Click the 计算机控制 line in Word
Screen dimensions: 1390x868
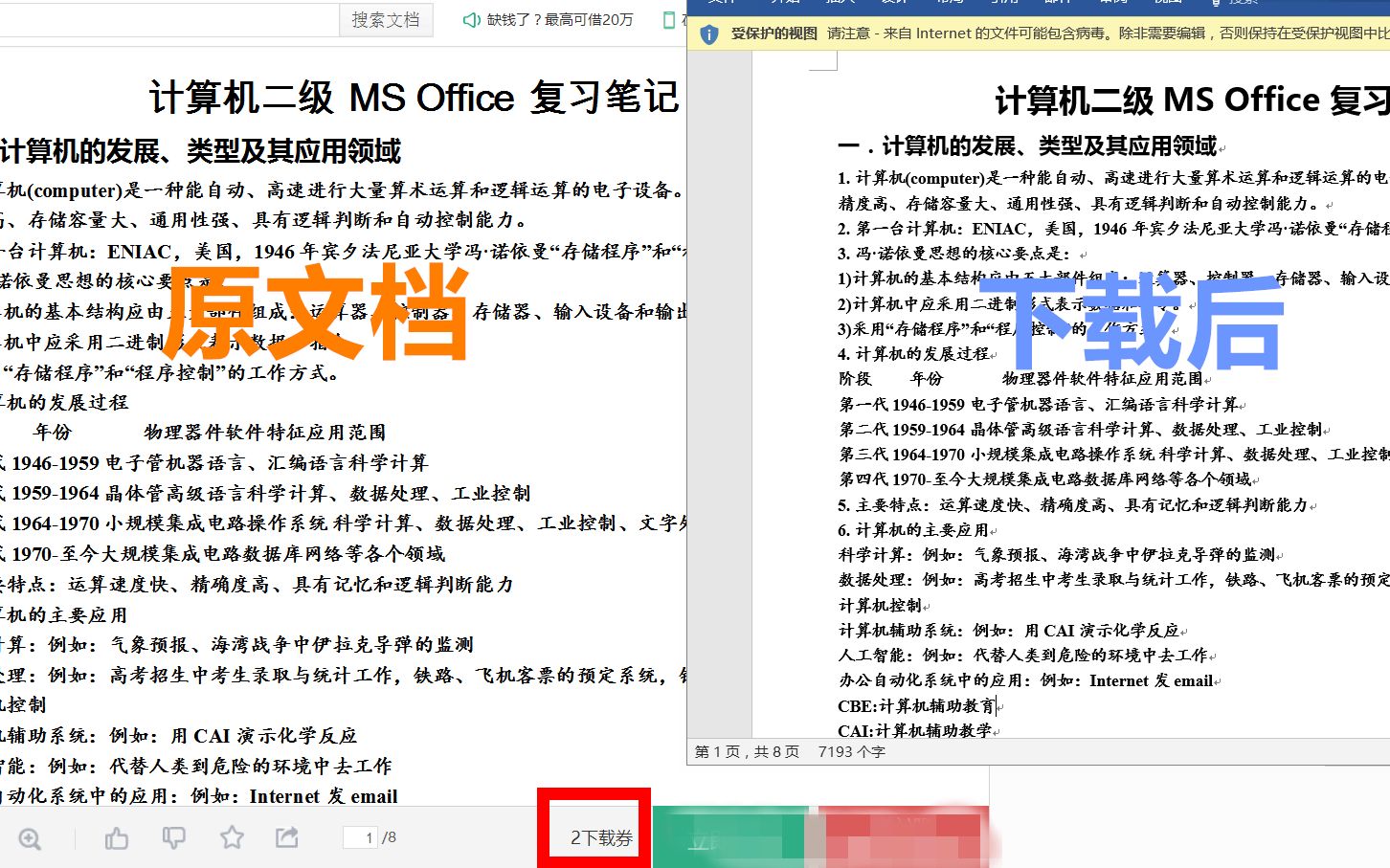point(880,606)
